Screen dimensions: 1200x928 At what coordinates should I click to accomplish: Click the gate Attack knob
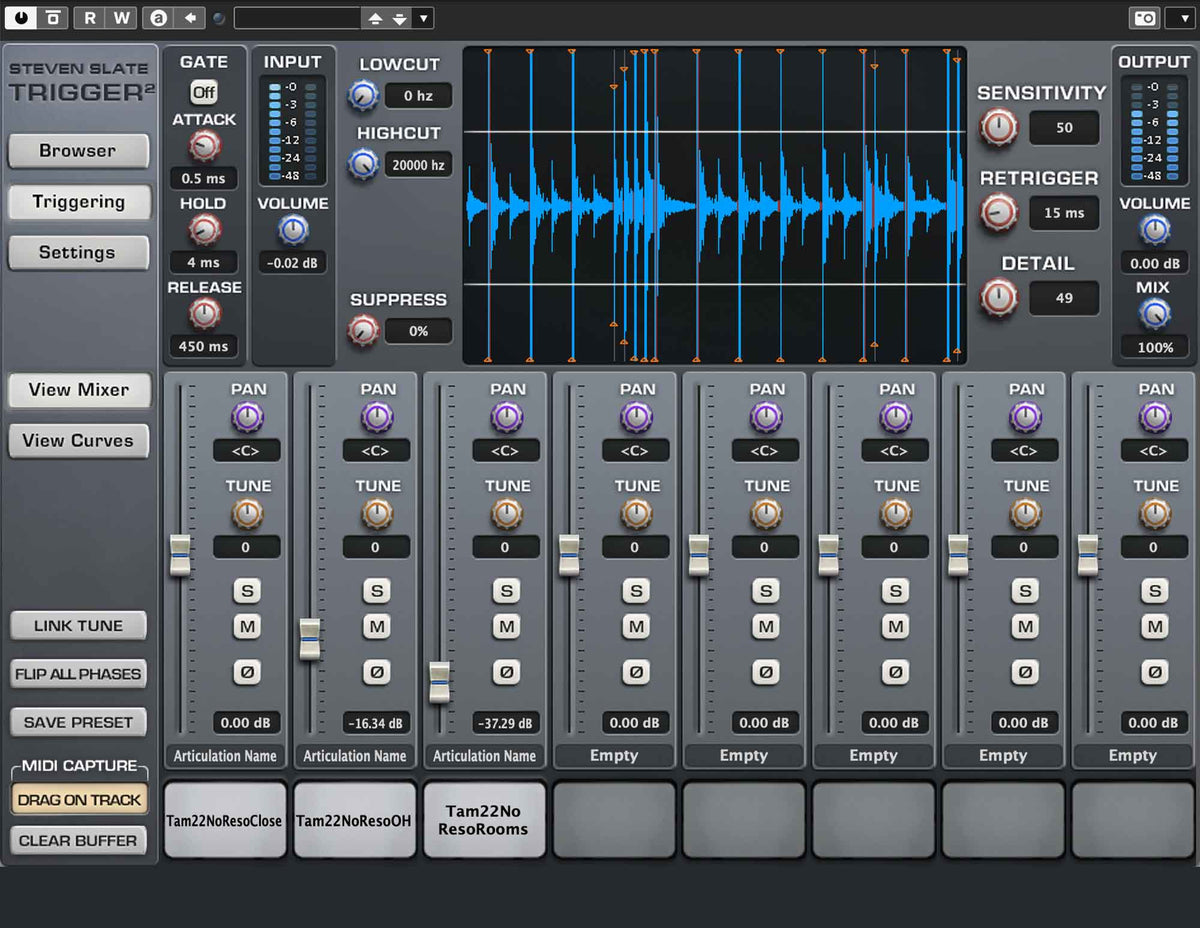204,146
